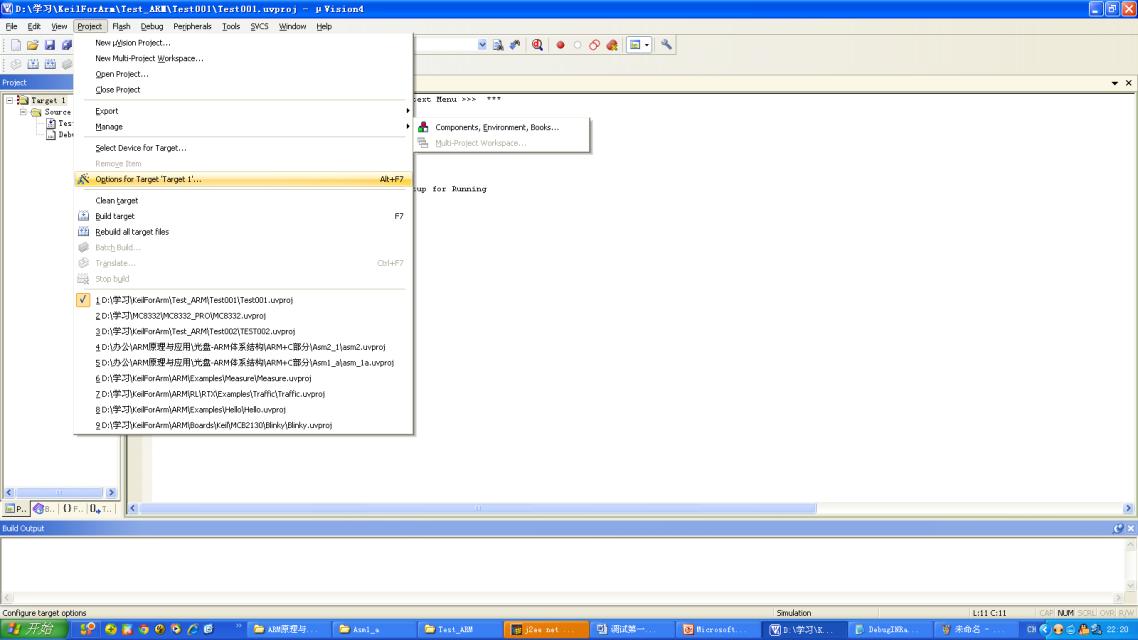The image size is (1138, 640).
Task: Click the Save toolbar icon
Action: coord(49,45)
